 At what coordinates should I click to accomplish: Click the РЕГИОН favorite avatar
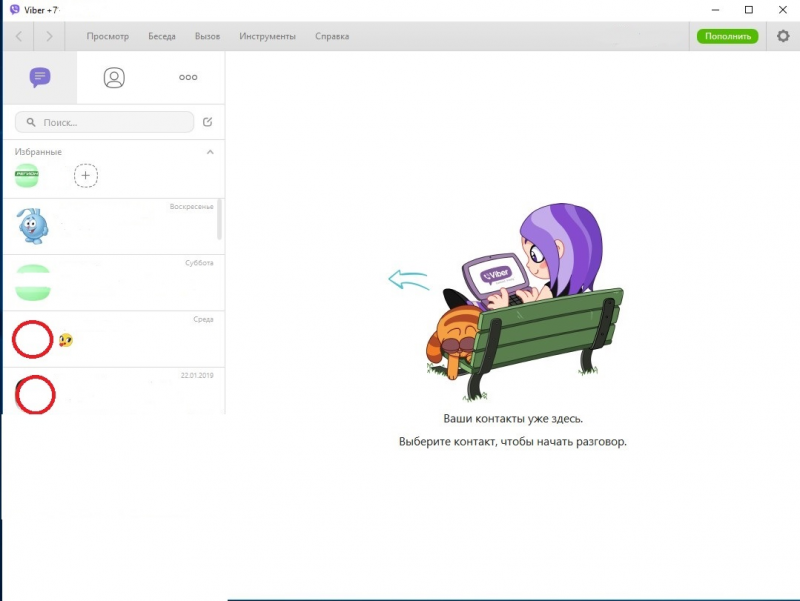click(x=27, y=175)
